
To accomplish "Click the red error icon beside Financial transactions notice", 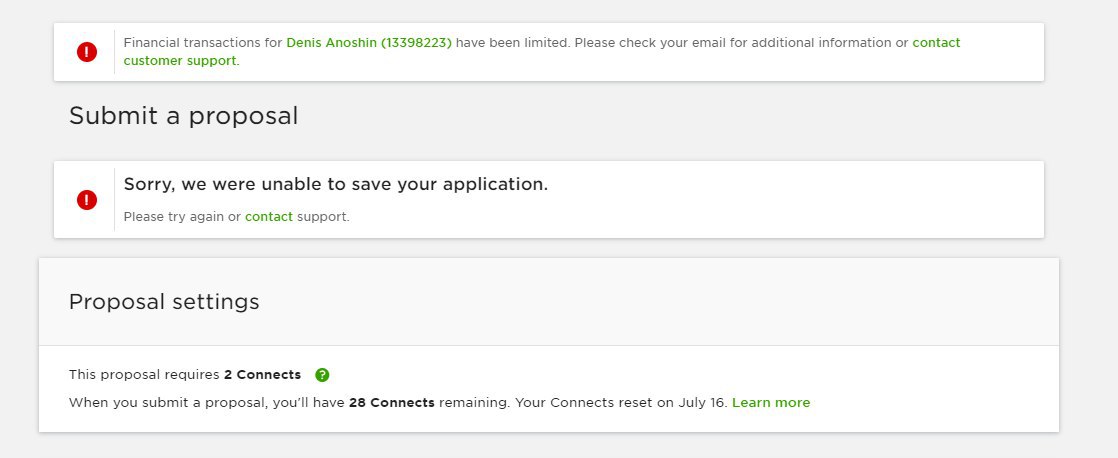I will coord(87,51).
